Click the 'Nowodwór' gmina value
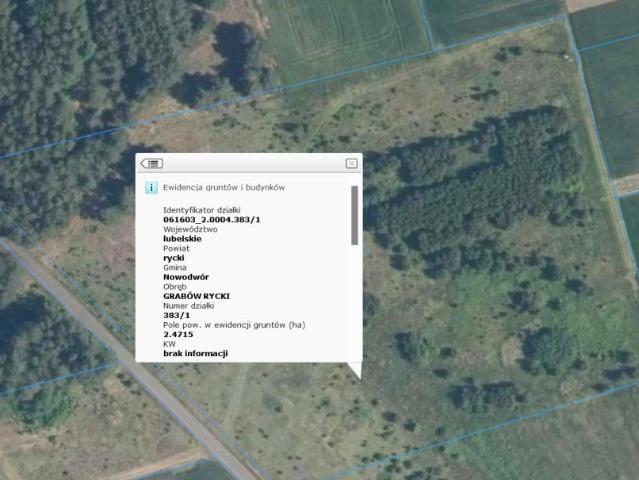639x480 pixels. click(186, 277)
